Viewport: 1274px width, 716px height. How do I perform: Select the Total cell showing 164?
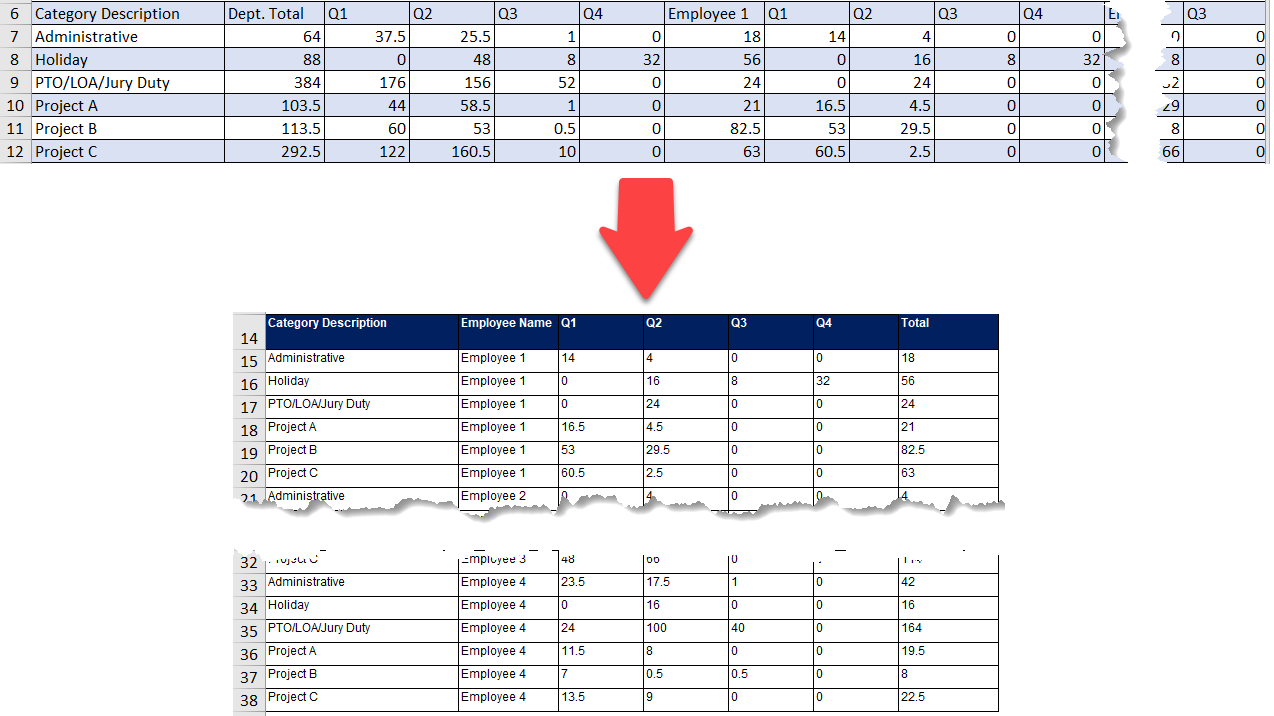pos(947,629)
